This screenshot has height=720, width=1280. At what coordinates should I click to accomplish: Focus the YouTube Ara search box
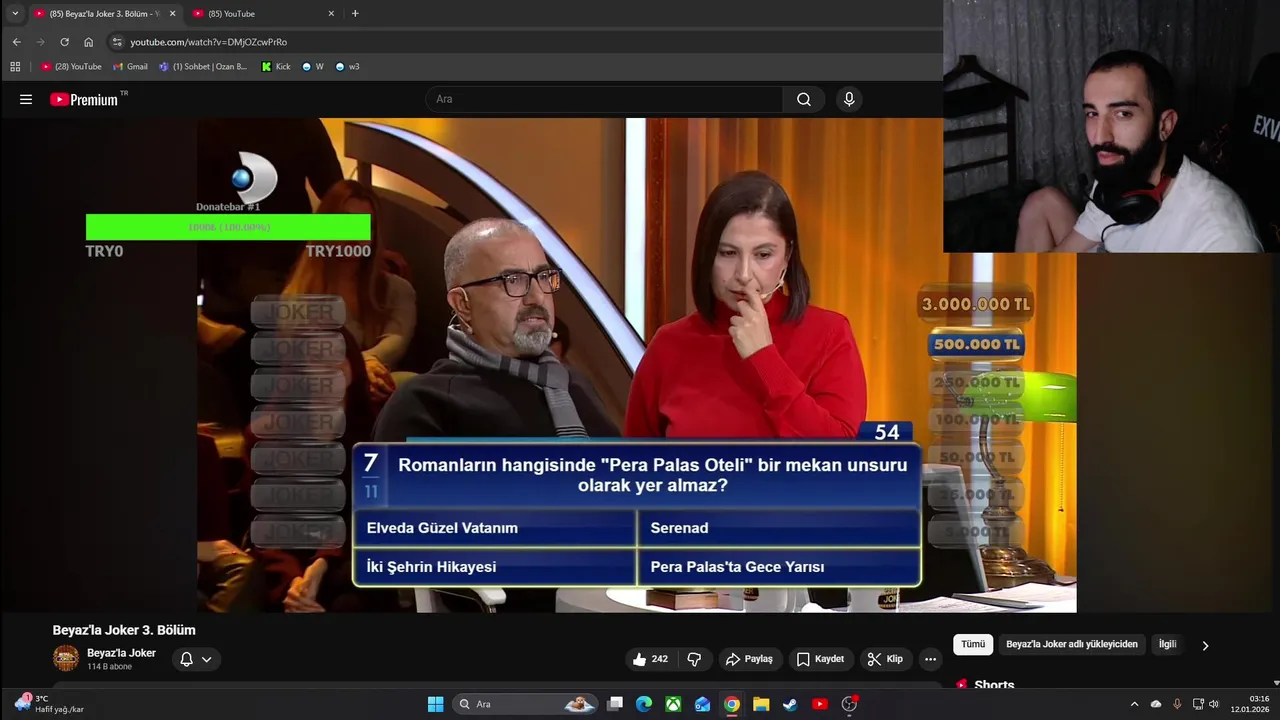coord(604,99)
